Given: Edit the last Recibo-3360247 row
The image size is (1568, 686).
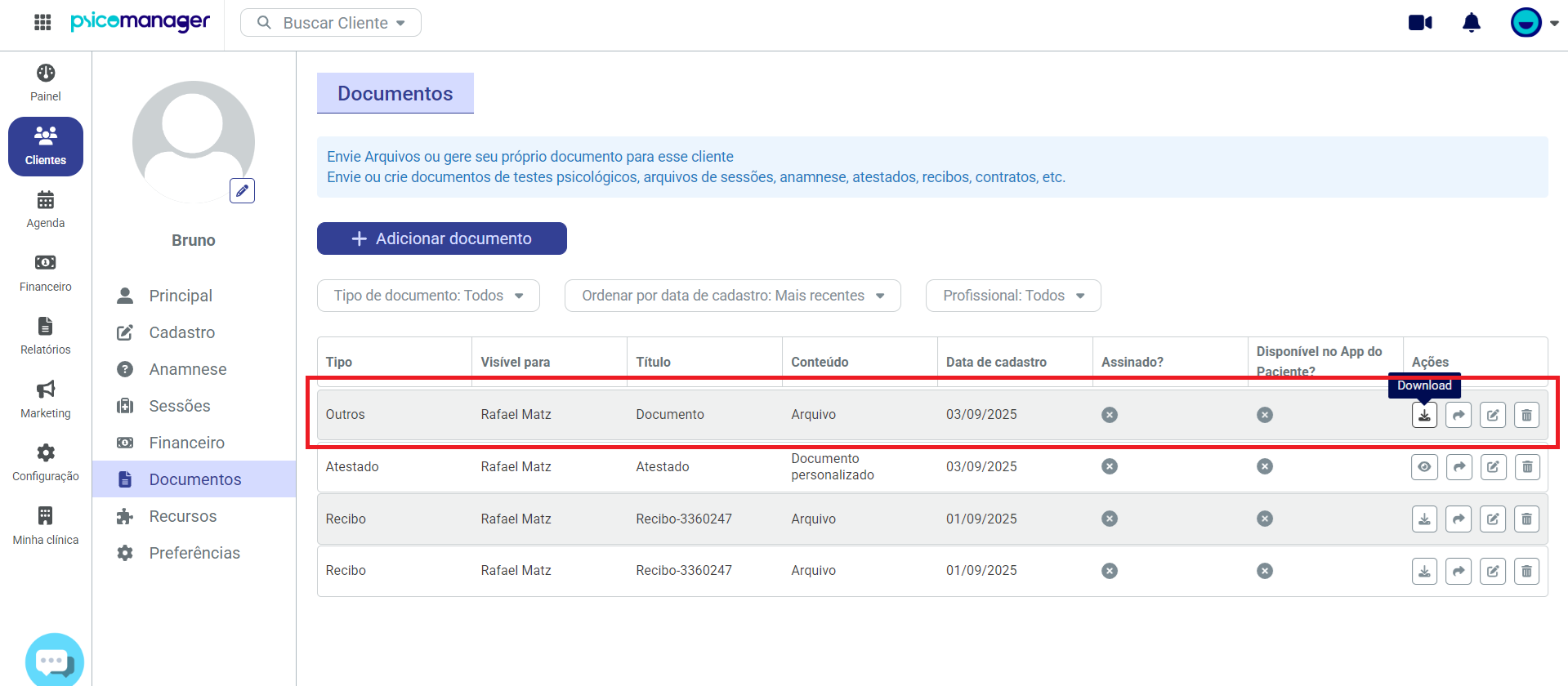Looking at the screenshot, I should pos(1493,571).
